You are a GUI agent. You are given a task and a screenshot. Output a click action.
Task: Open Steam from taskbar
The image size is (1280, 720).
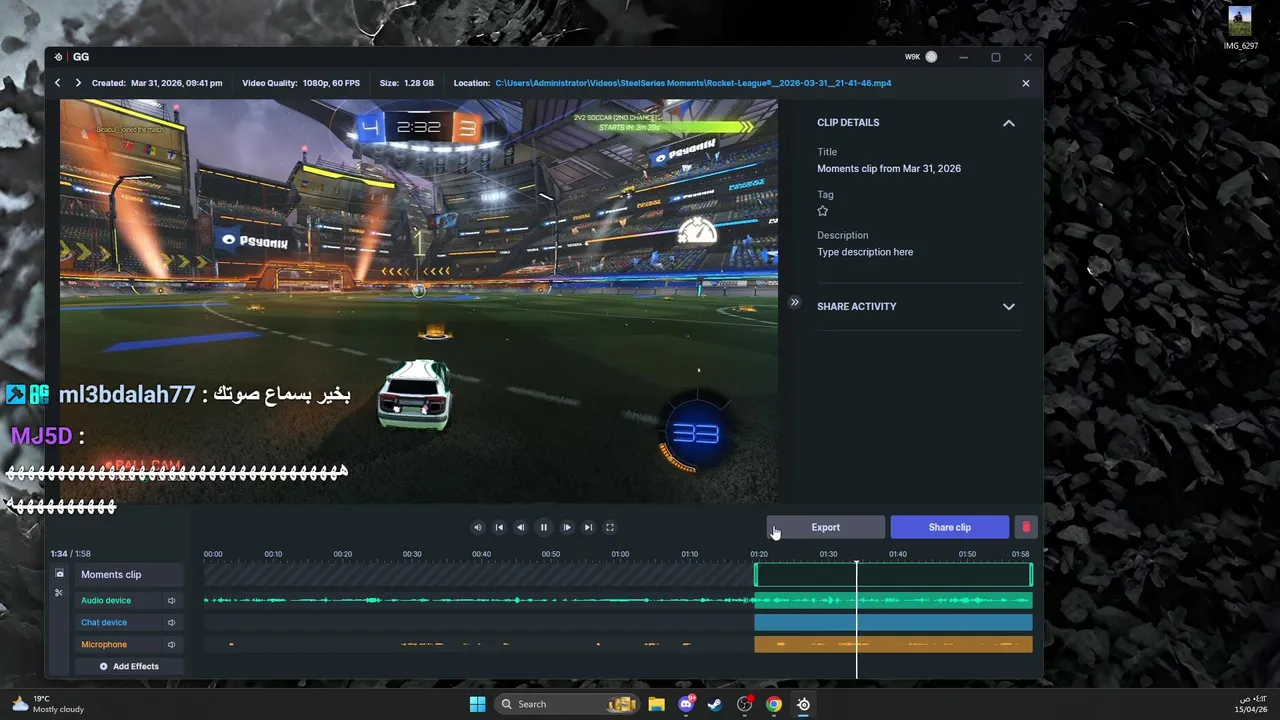coord(715,704)
